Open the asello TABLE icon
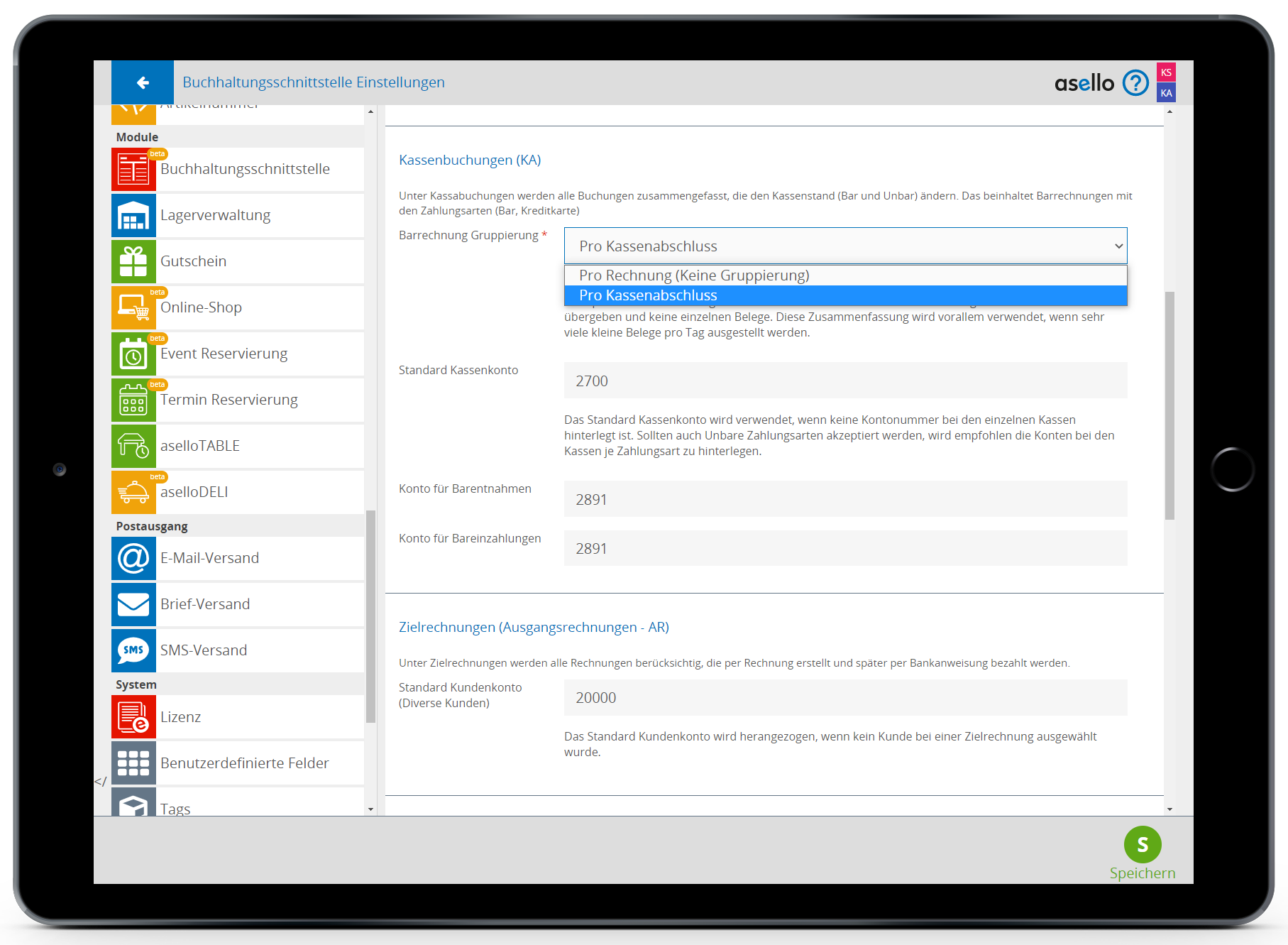 133,446
